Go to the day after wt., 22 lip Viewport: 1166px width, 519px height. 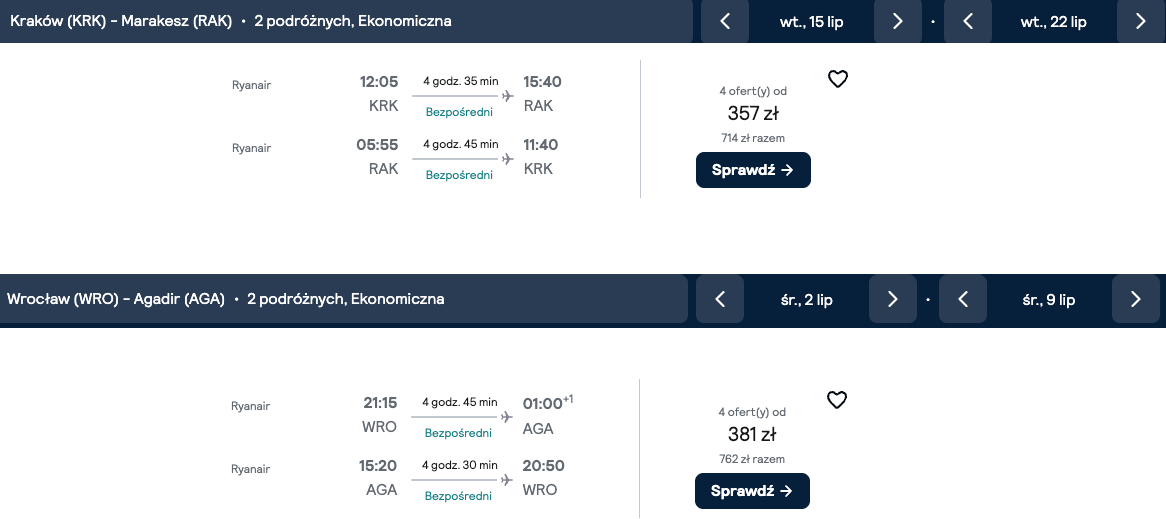[x=1141, y=22]
